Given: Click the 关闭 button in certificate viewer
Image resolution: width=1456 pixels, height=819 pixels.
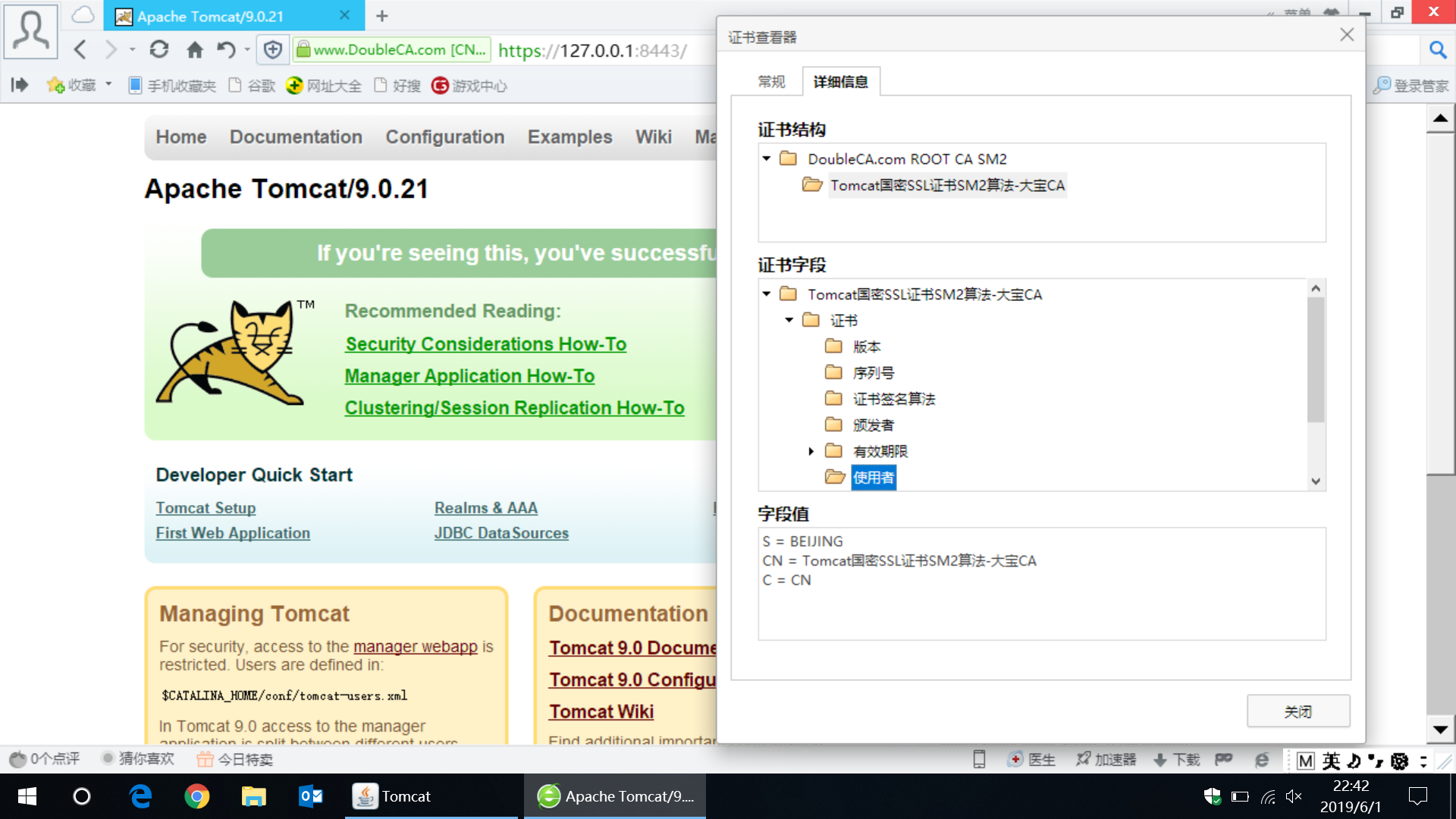Looking at the screenshot, I should point(1298,711).
